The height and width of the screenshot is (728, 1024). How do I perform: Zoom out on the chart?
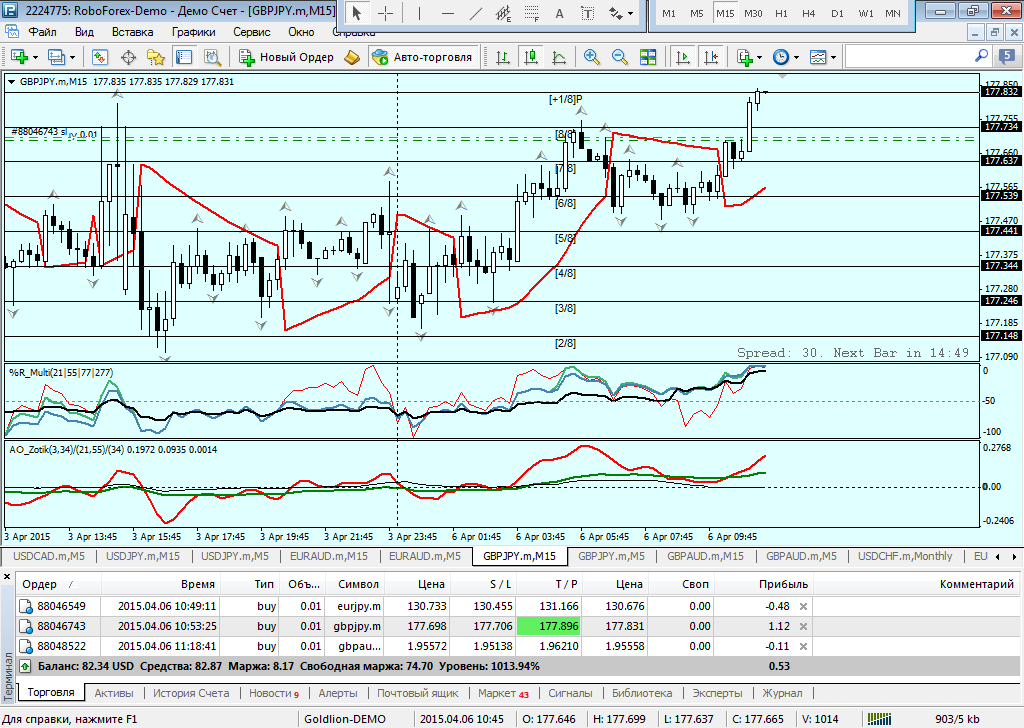pos(620,57)
